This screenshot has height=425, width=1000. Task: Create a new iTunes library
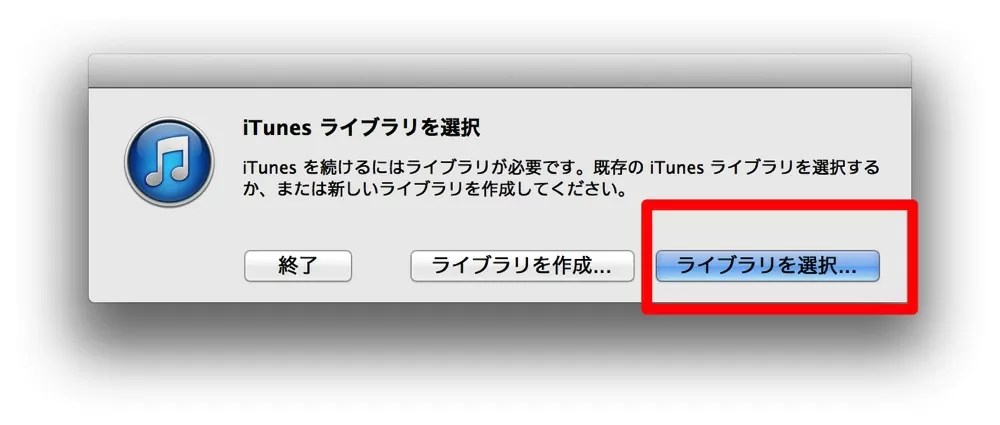click(522, 266)
